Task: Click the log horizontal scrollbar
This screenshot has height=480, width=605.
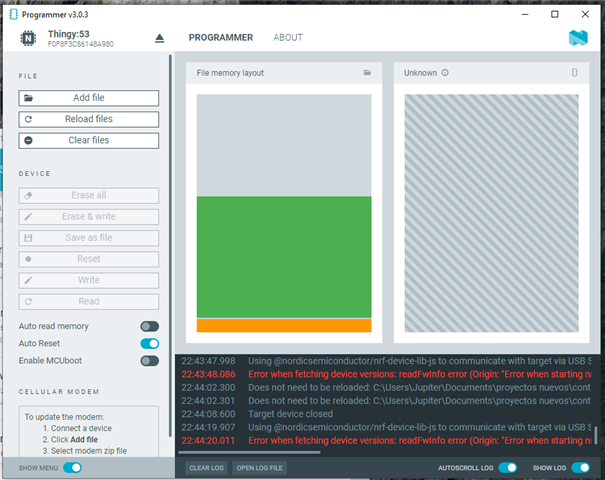Action: (x=249, y=452)
